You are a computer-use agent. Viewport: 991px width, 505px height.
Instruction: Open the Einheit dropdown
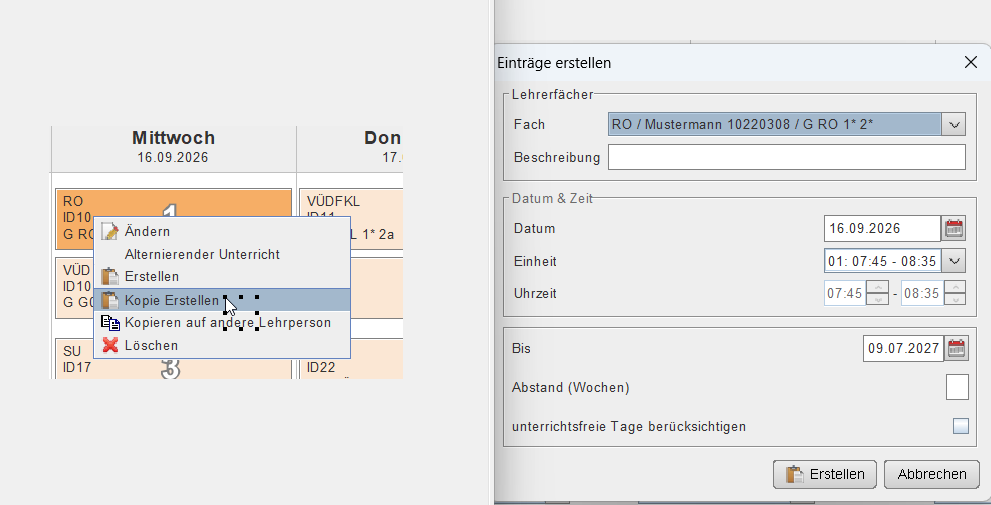(x=954, y=260)
